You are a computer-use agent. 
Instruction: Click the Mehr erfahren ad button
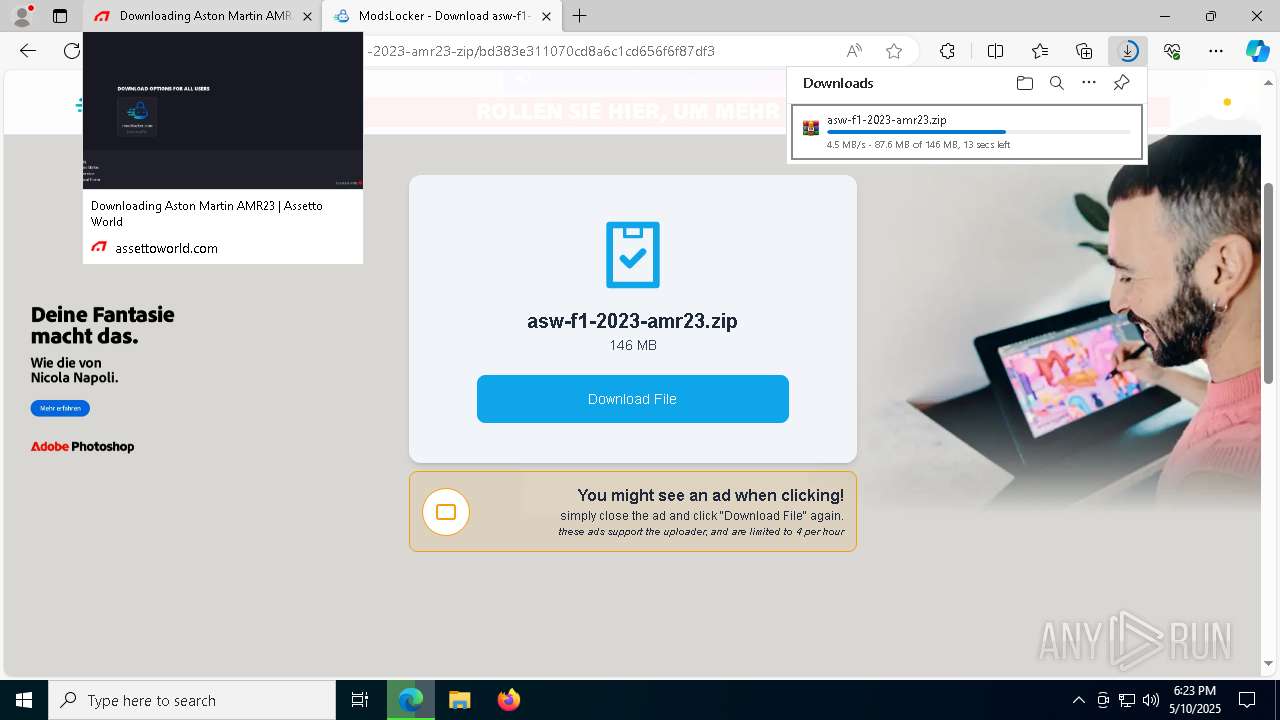pyautogui.click(x=60, y=408)
